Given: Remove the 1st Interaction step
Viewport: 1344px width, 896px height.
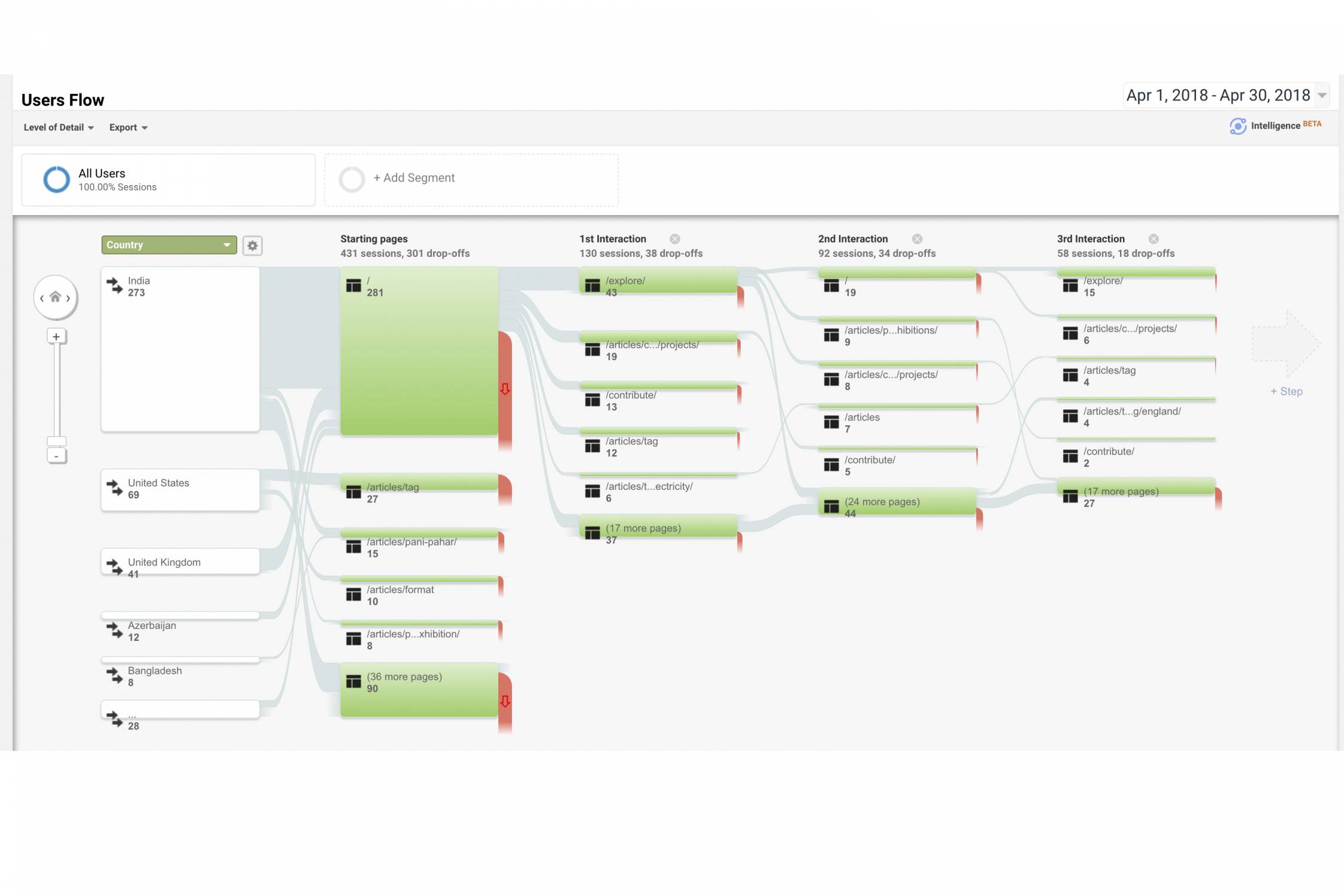Looking at the screenshot, I should [x=674, y=239].
